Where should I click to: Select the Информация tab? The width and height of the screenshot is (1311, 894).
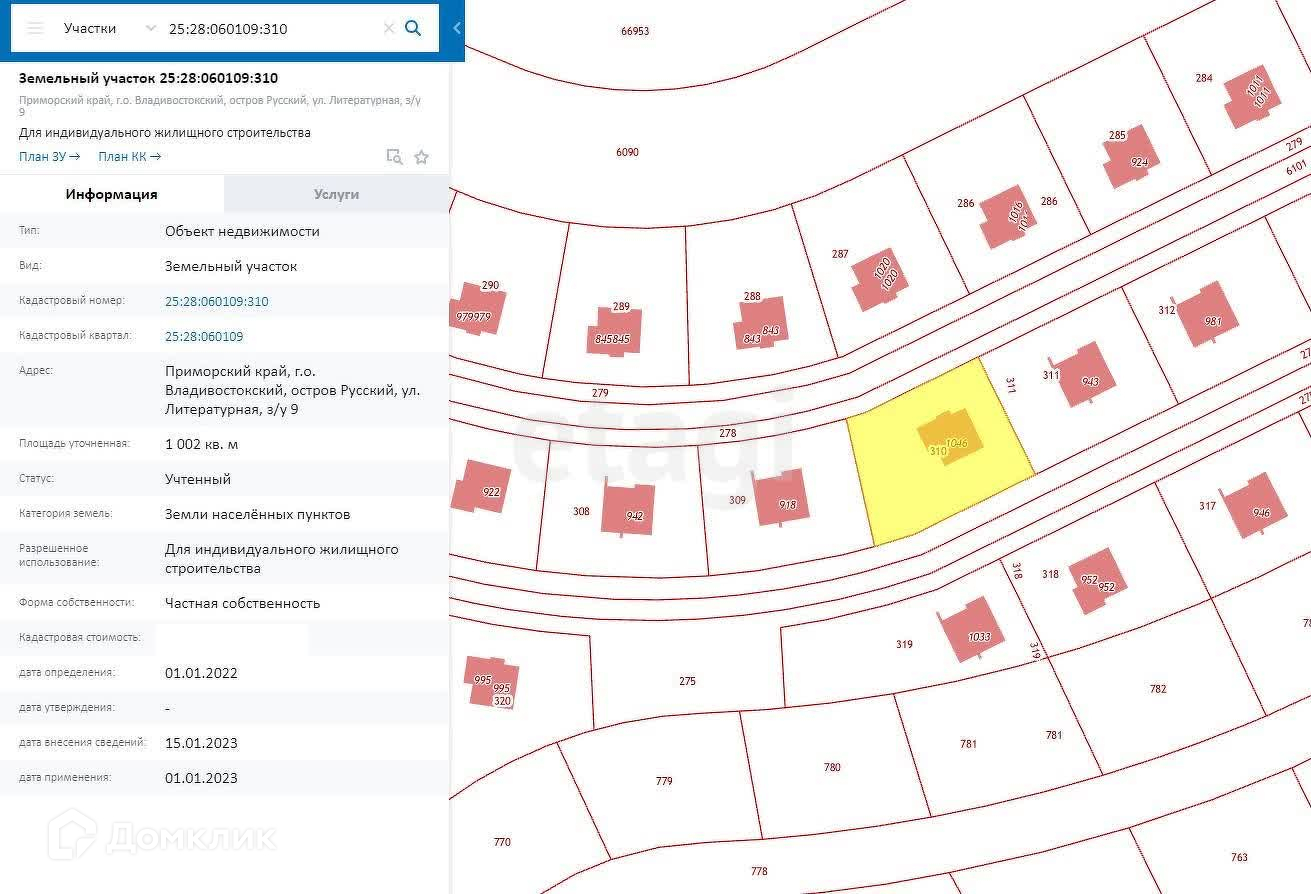pos(112,194)
